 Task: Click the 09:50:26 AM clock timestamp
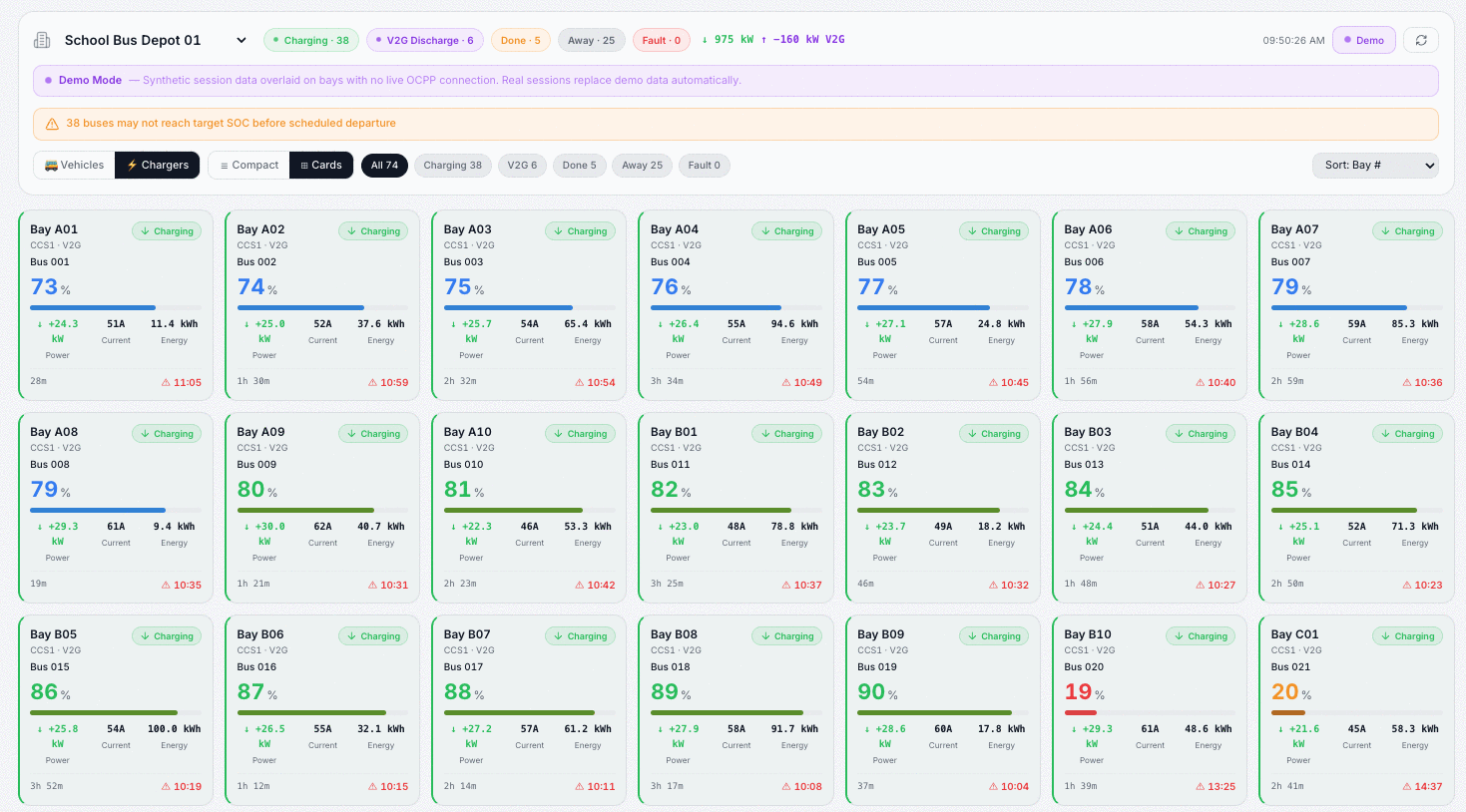click(x=1293, y=41)
